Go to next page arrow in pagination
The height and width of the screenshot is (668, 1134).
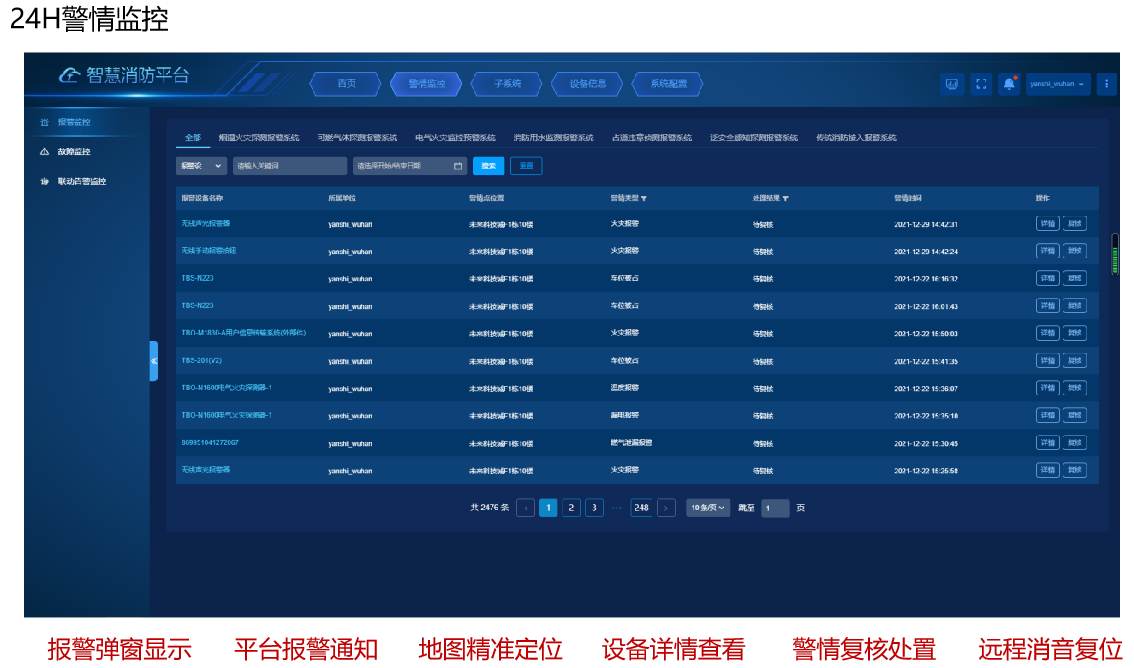666,508
